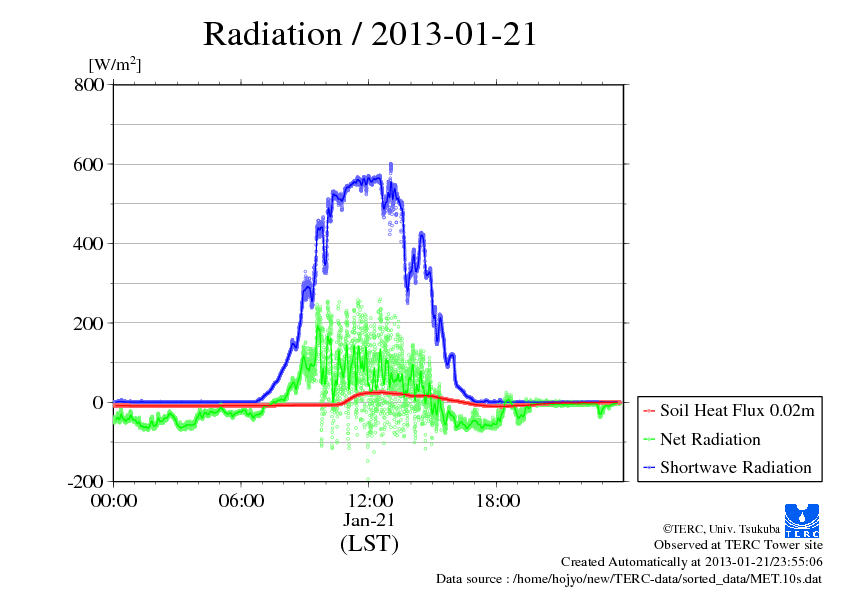Click the y-axis value '400'
The width and height of the screenshot is (842, 595).
click(89, 244)
